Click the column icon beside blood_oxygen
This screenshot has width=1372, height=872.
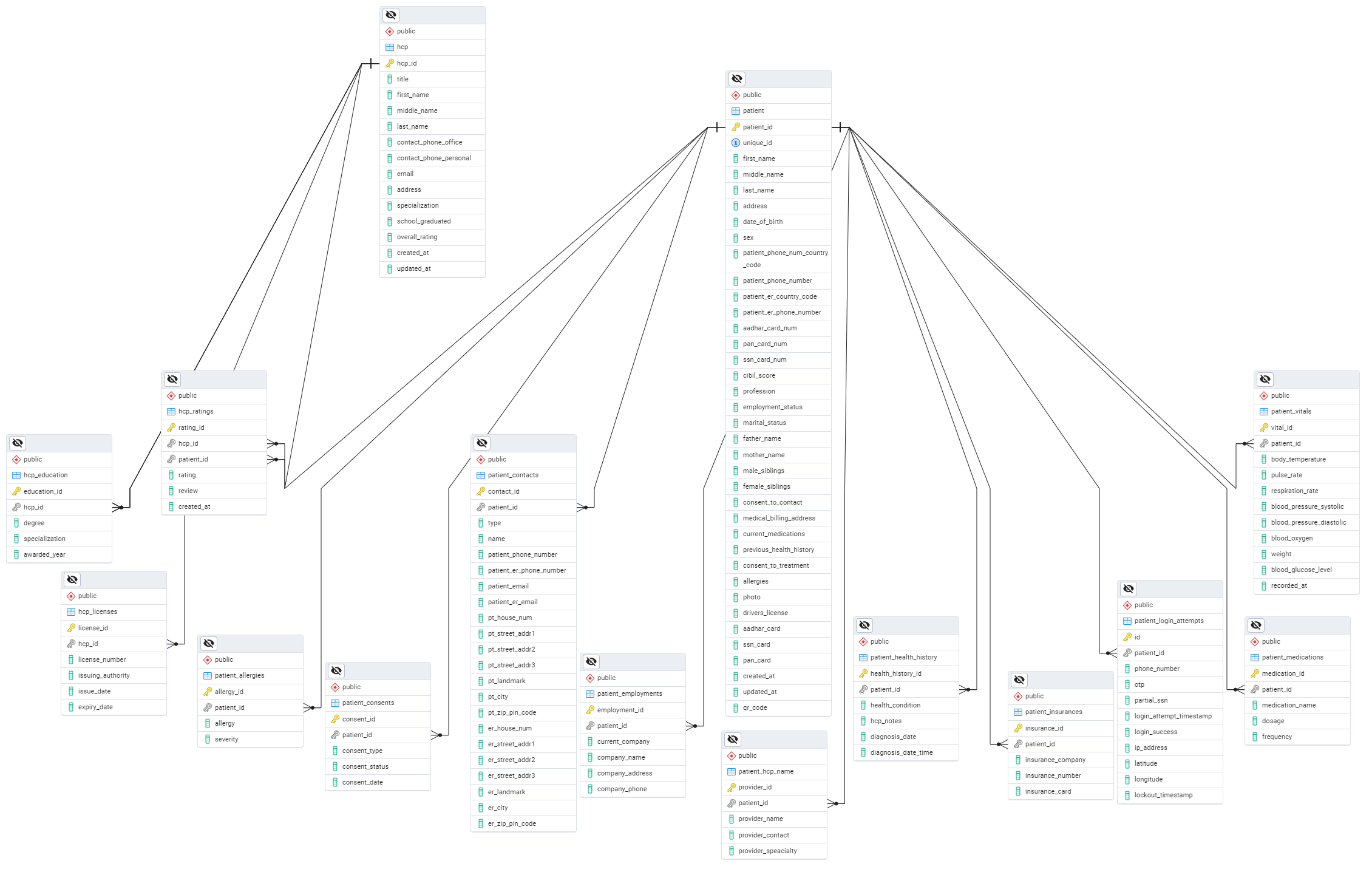click(1264, 539)
